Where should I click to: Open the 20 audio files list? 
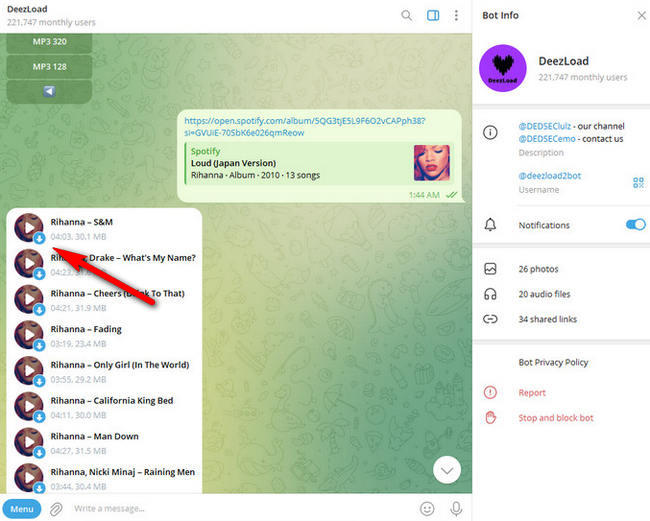click(x=544, y=294)
